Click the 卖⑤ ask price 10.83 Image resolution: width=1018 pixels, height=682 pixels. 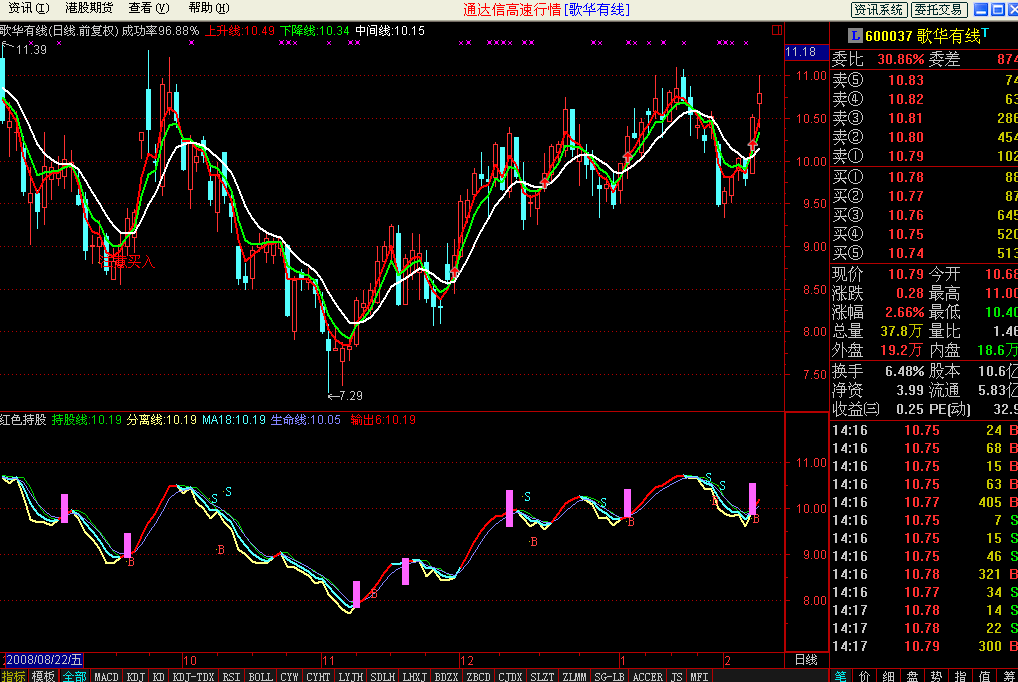[x=906, y=81]
